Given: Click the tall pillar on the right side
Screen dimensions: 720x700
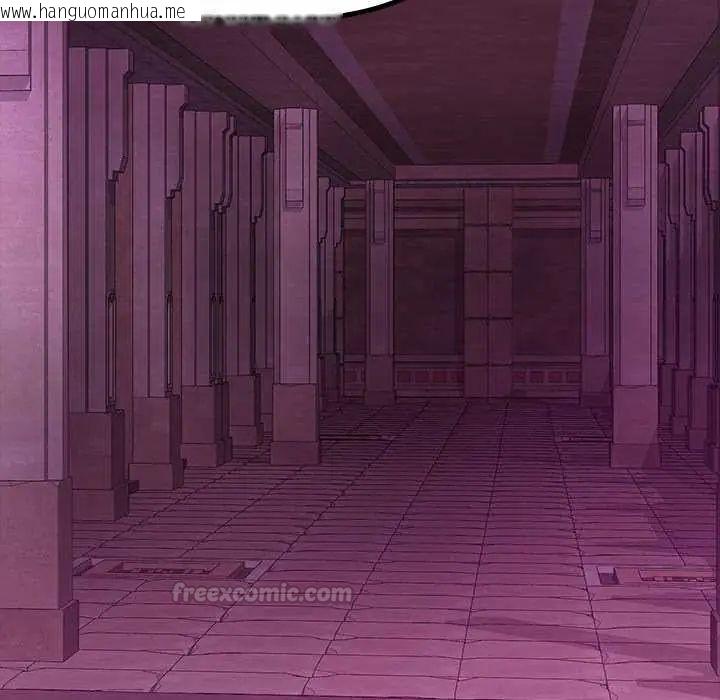Looking at the screenshot, I should [x=635, y=286].
